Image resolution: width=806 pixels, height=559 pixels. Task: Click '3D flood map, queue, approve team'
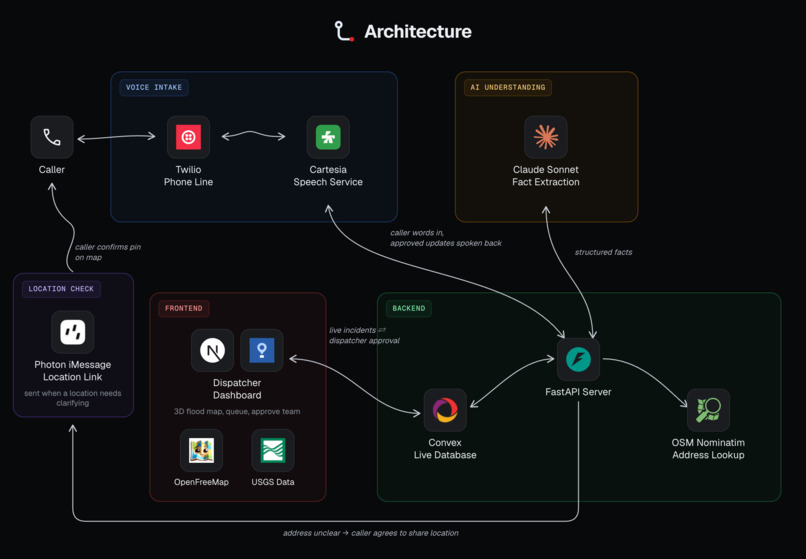(x=237, y=411)
